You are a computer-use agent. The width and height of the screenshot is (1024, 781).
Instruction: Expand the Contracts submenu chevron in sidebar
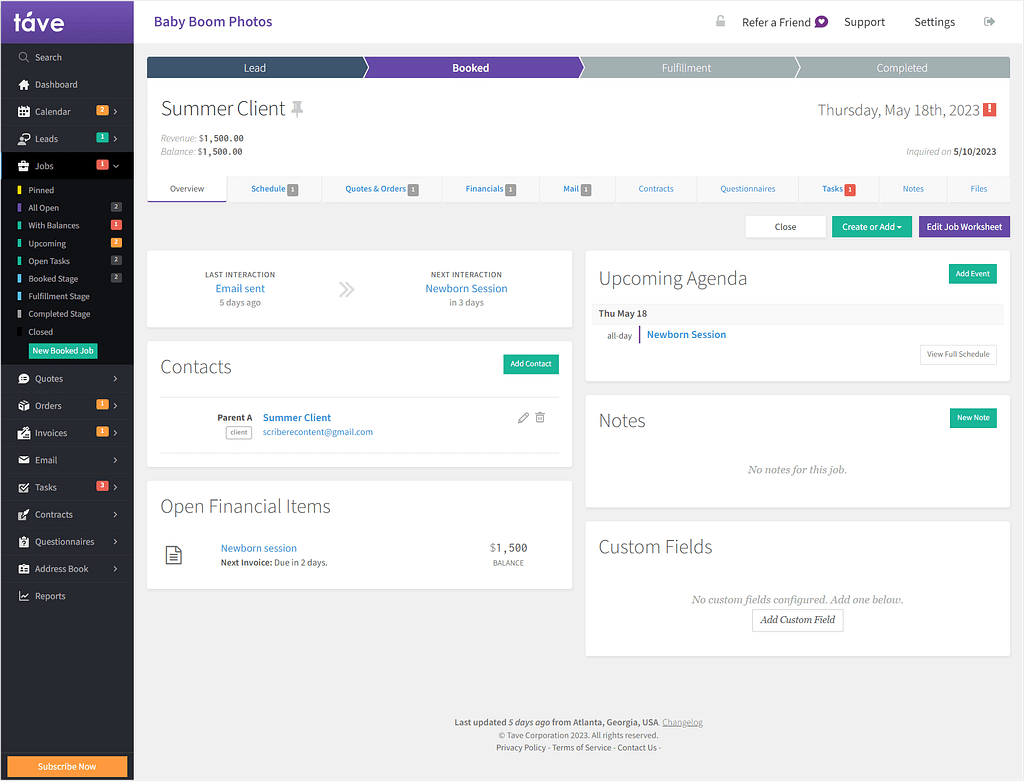click(116, 515)
